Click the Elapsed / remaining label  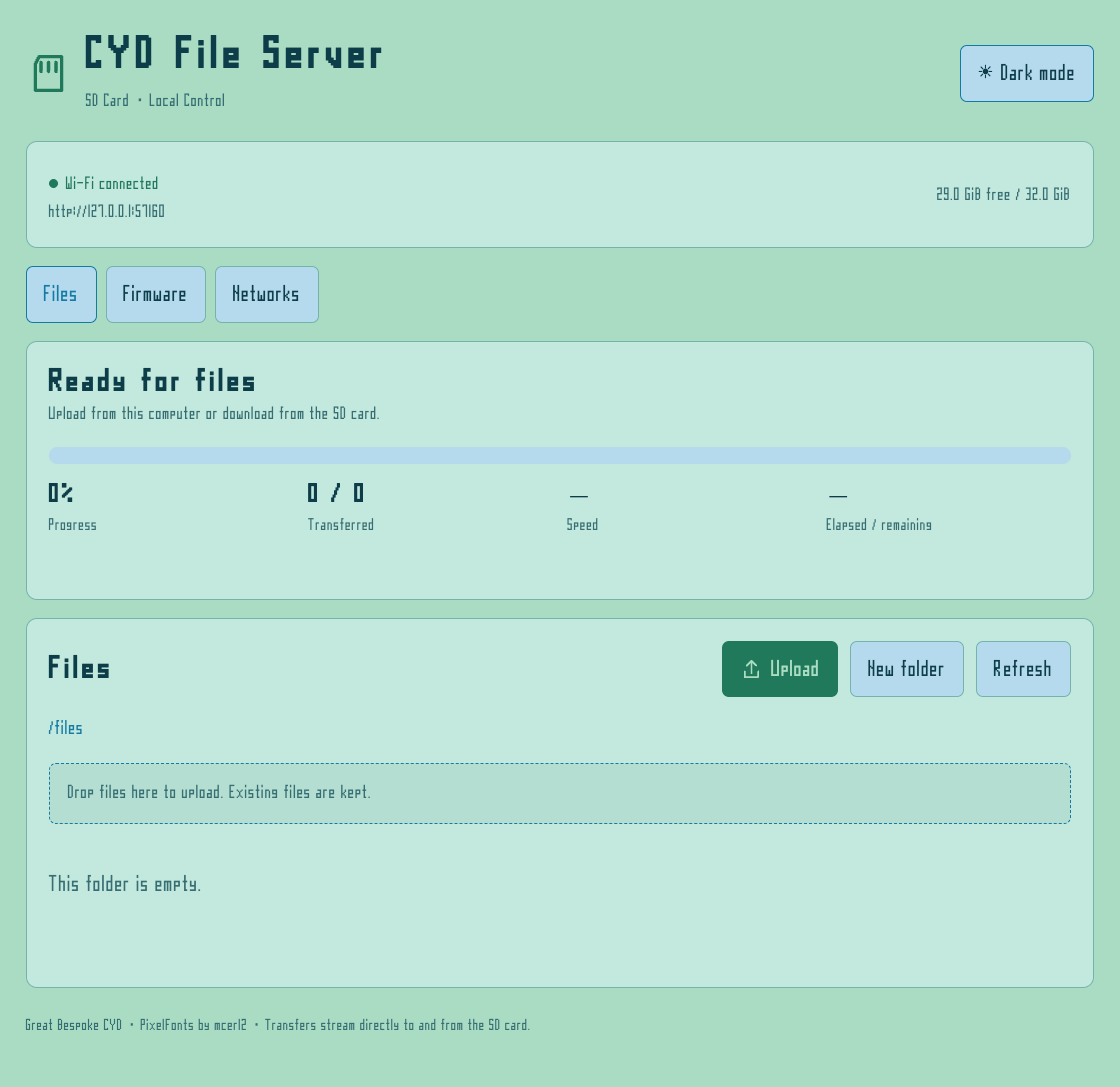[x=879, y=525]
